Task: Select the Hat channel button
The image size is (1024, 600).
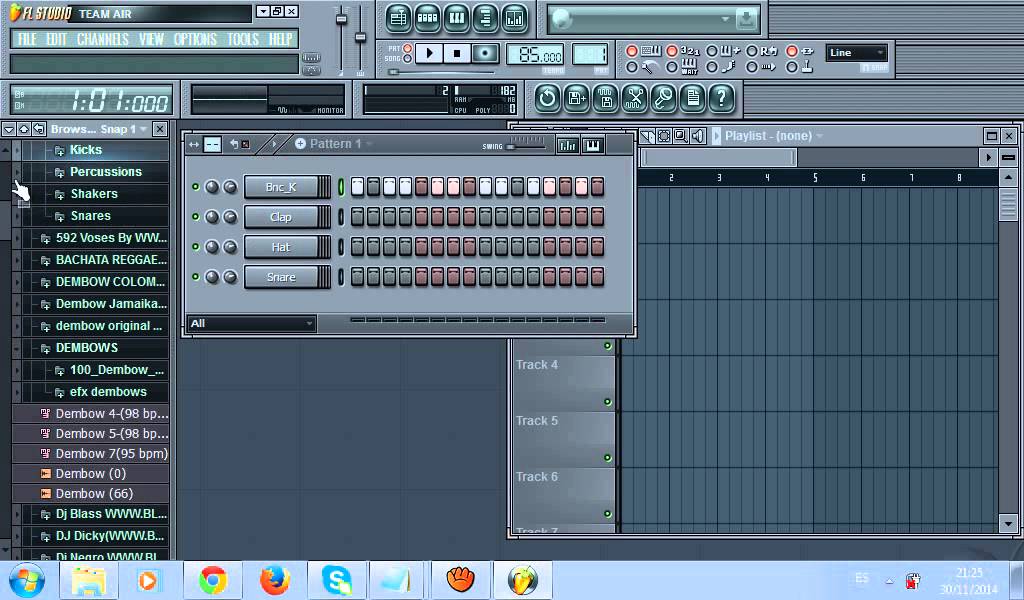Action: tap(281, 247)
